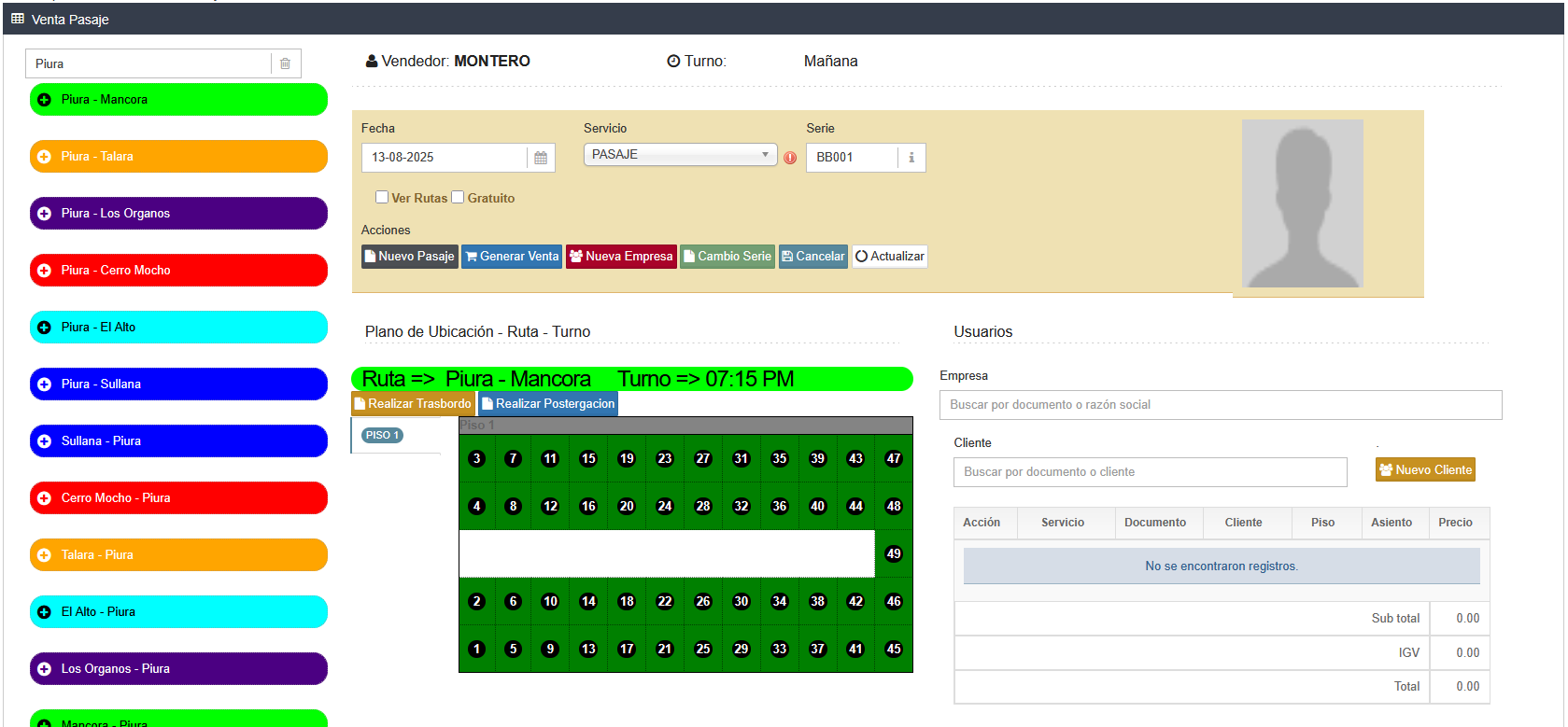Viewport: 1568px width, 727px height.
Task: Expand the El Alto - Piura plus icon
Action: click(44, 612)
